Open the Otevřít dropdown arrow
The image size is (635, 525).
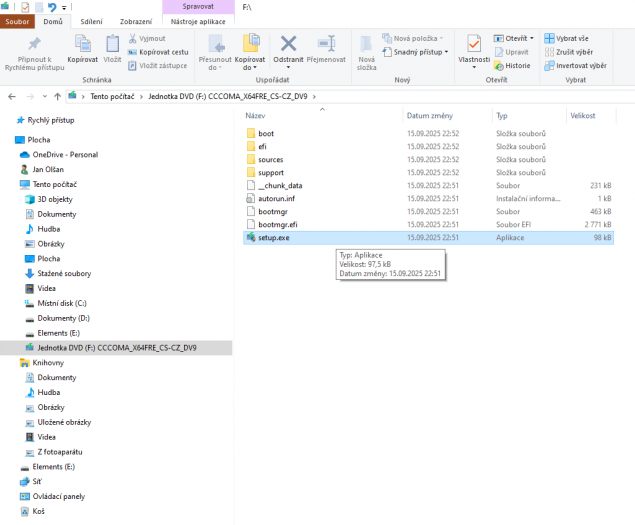[x=532, y=38]
